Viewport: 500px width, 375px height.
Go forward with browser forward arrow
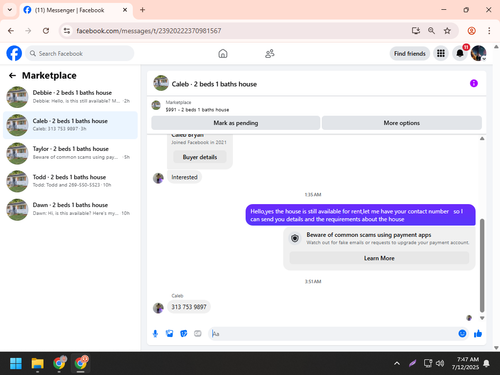[28, 31]
